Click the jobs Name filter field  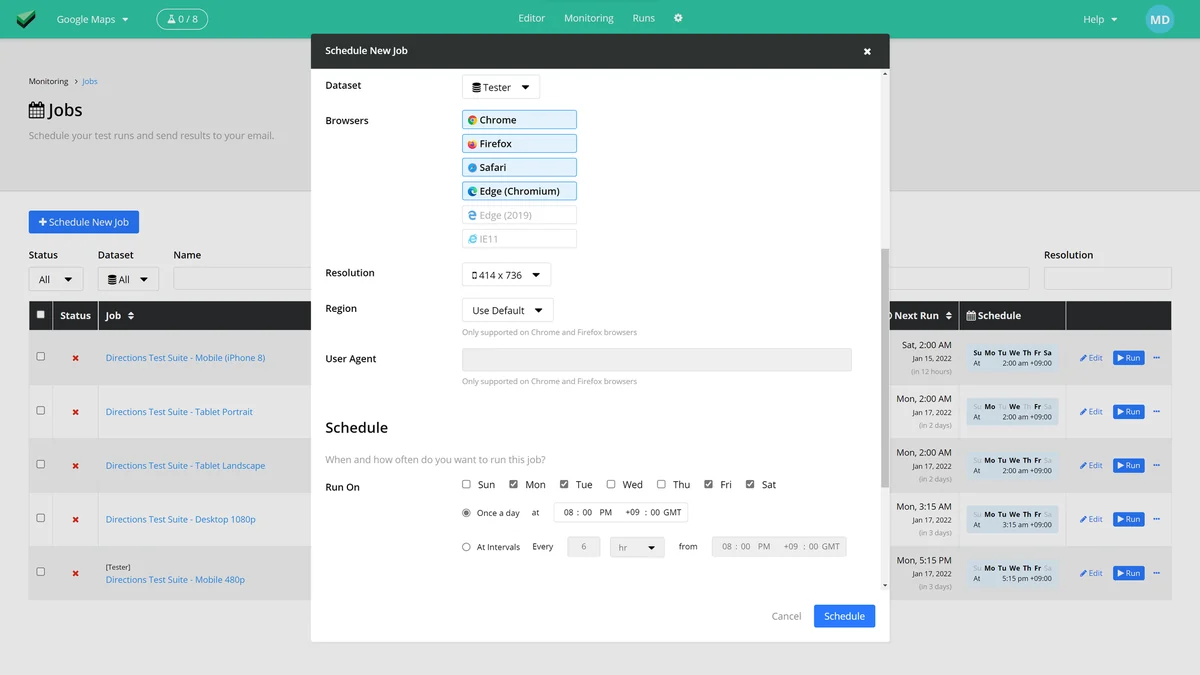242,279
